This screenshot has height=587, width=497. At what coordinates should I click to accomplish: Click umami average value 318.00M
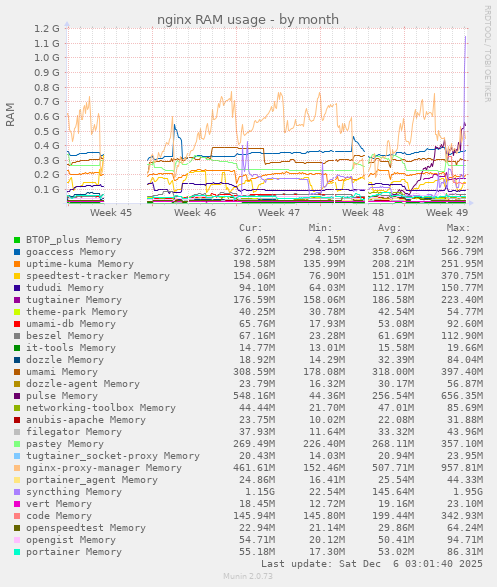point(393,372)
